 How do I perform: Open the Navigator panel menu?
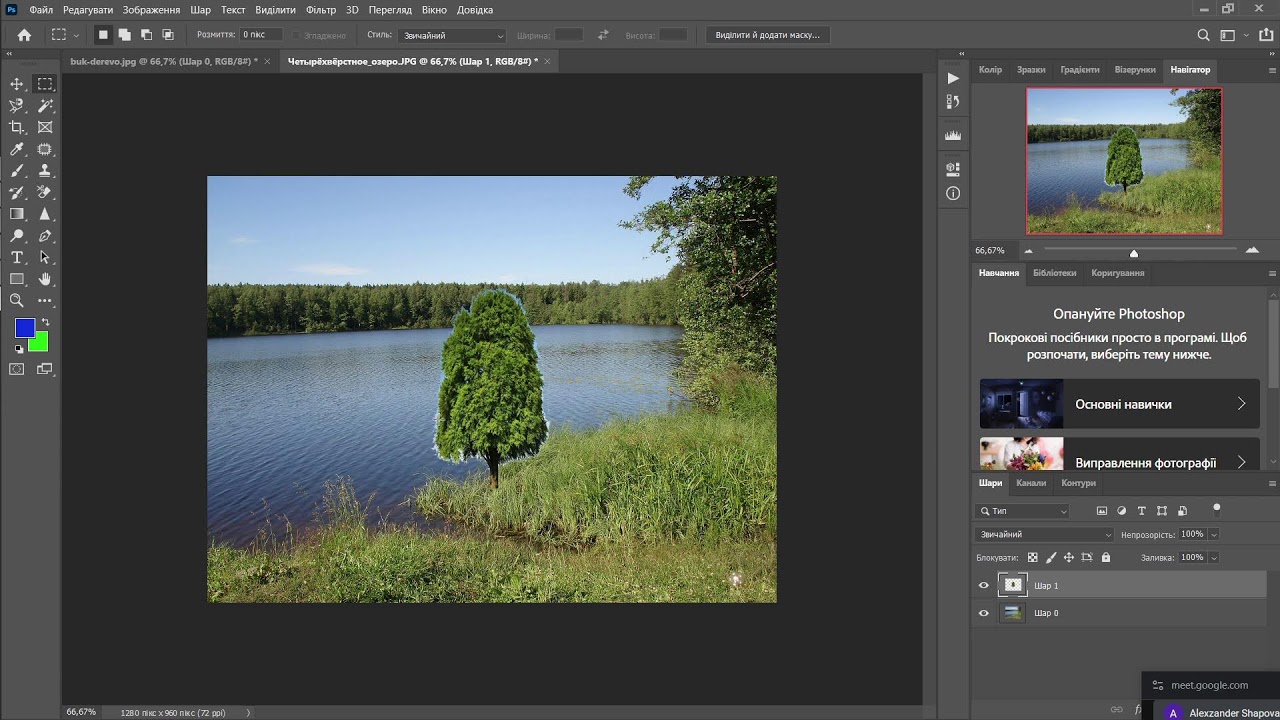pyautogui.click(x=1272, y=70)
